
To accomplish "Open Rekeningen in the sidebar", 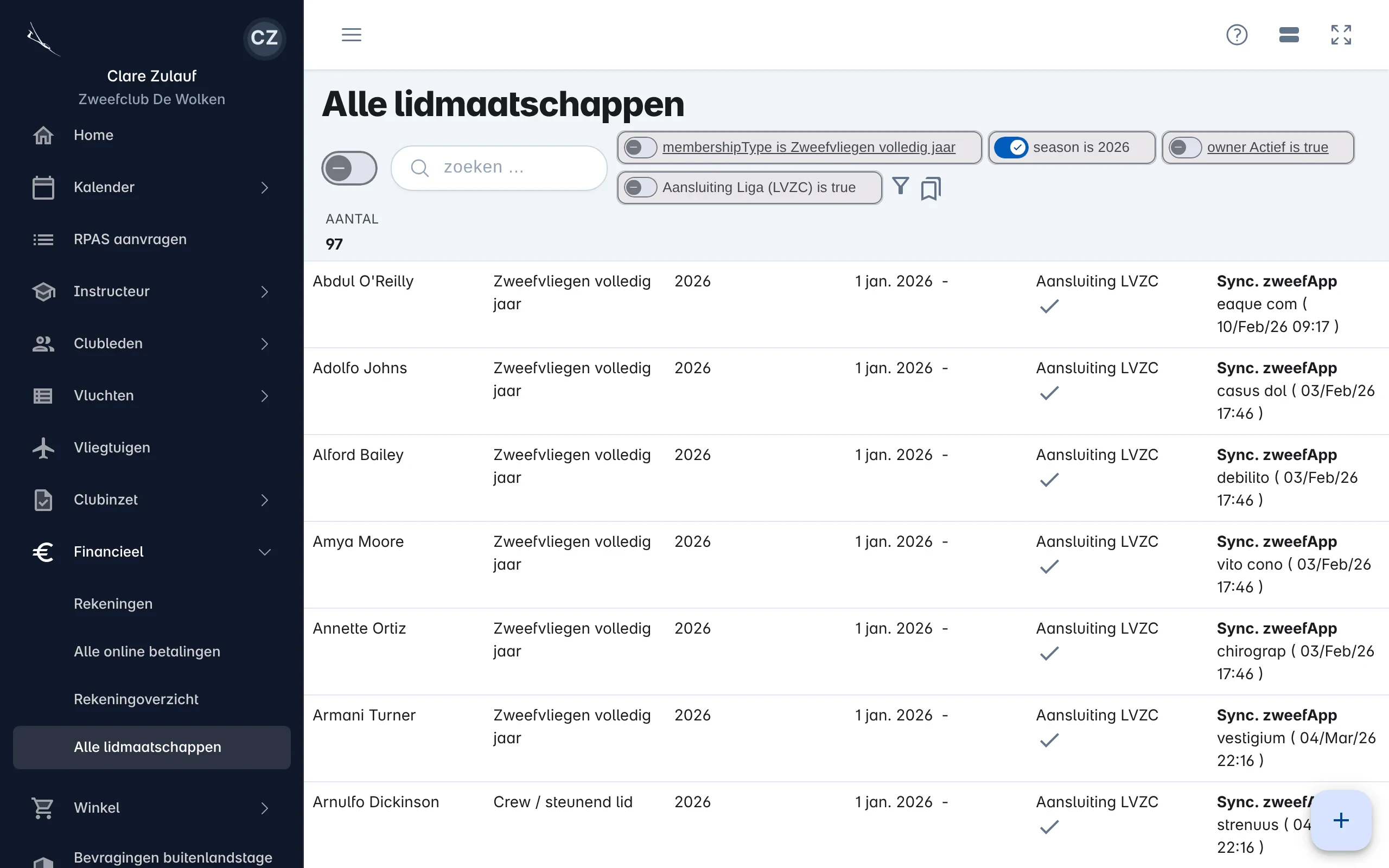I will [x=113, y=604].
